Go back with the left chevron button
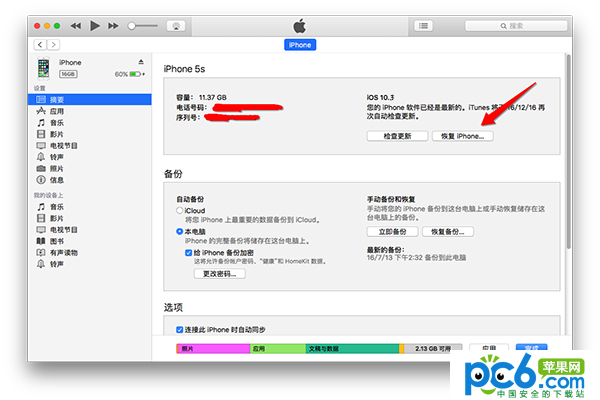Image resolution: width=600 pixels, height=400 pixels. point(39,45)
